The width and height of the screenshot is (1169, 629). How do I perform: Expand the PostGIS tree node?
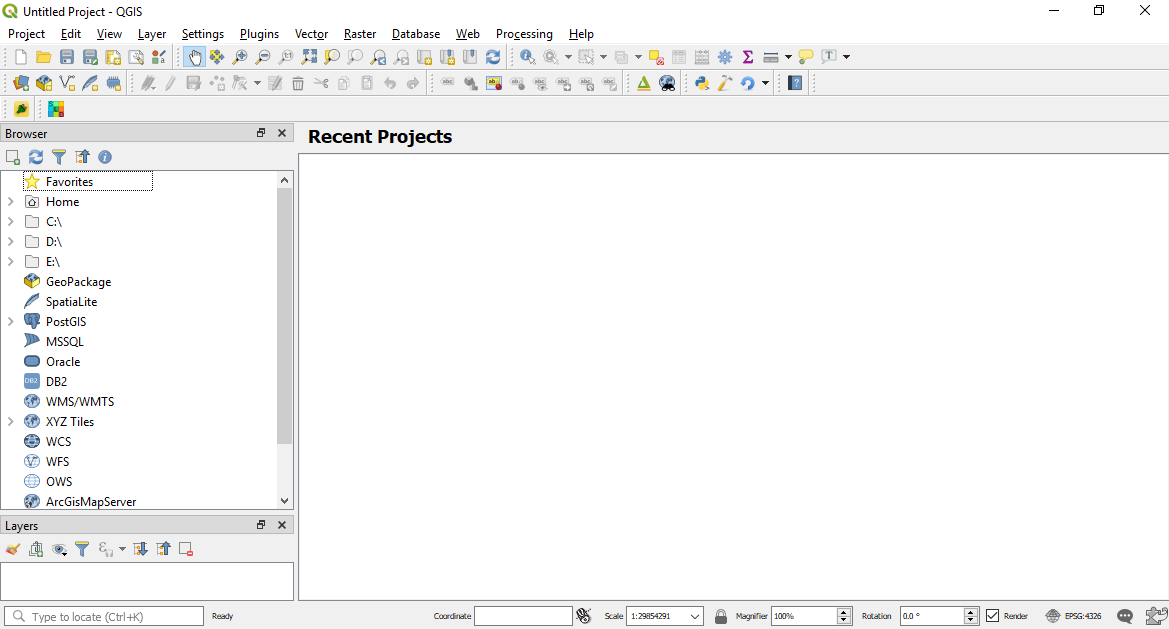tap(11, 322)
